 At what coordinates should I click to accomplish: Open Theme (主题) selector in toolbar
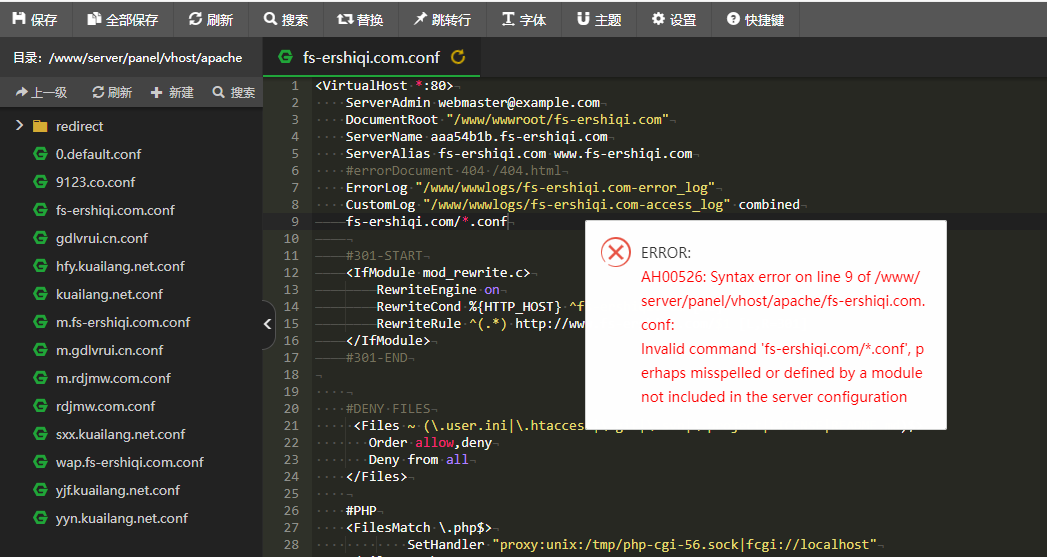click(x=599, y=19)
